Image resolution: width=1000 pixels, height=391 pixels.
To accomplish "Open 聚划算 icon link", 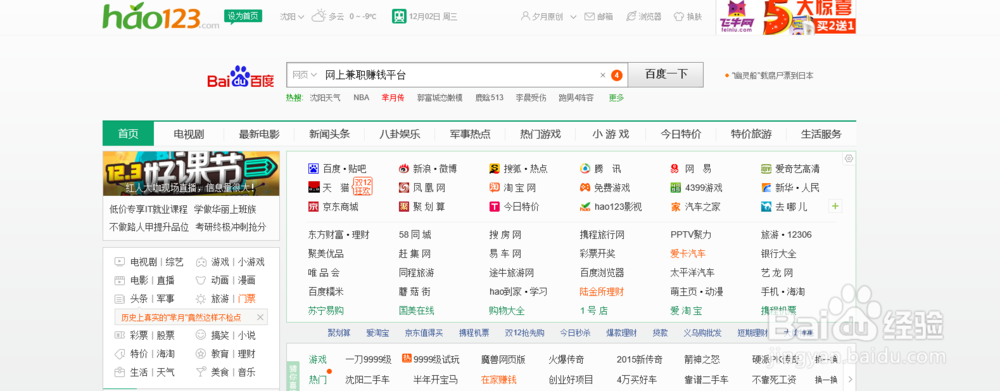I will [x=404, y=207].
